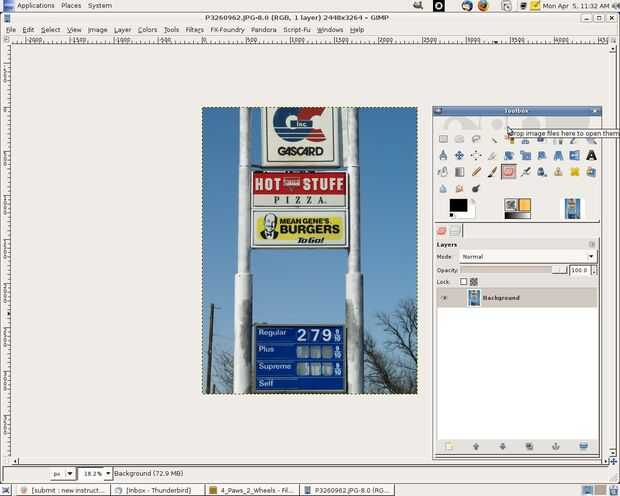The image size is (620, 496).
Task: Select the Background layer row
Action: tap(517, 298)
